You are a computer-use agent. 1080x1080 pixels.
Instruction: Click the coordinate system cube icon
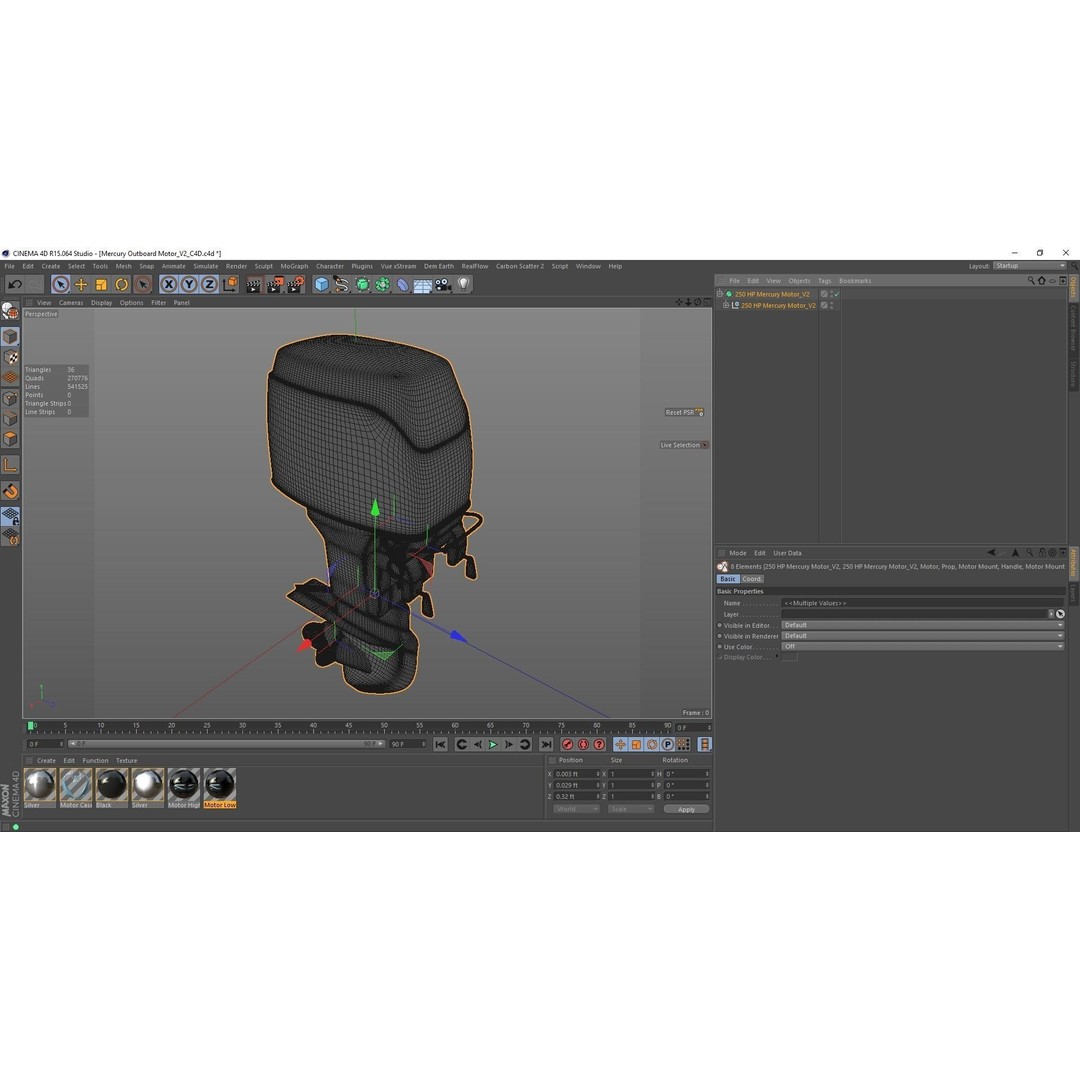coord(230,284)
